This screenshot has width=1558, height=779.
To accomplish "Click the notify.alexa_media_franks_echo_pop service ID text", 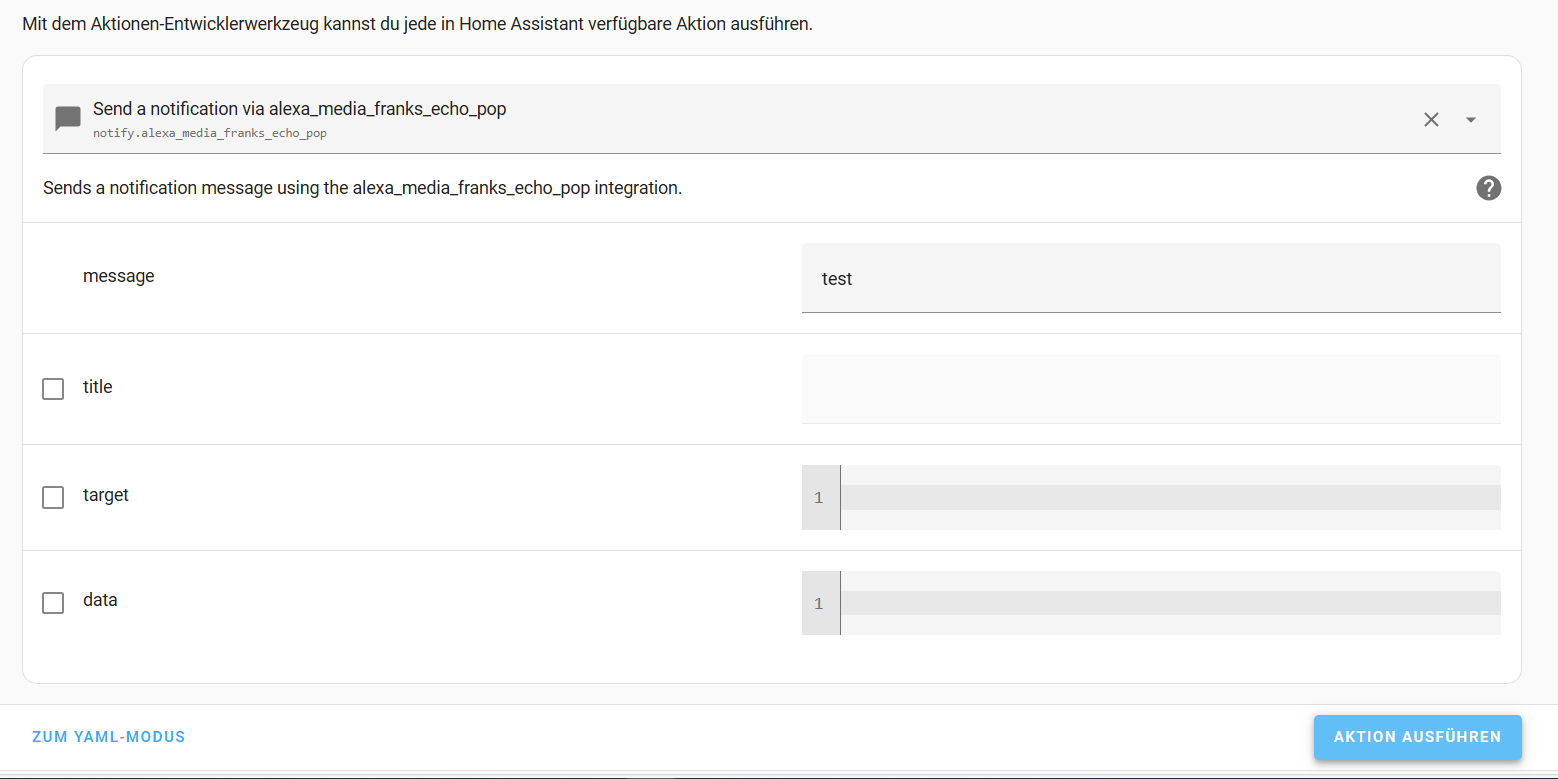I will (210, 132).
